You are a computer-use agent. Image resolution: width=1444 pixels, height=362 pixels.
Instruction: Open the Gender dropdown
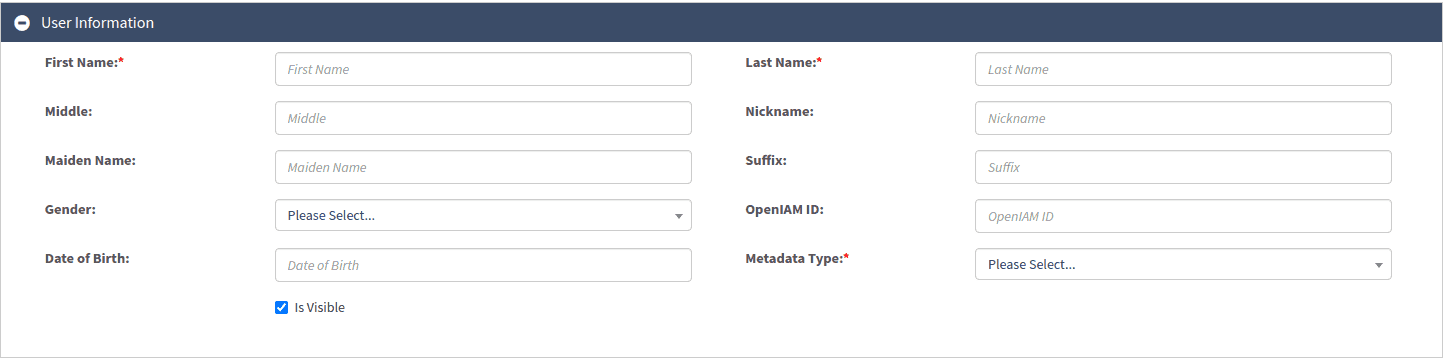pyautogui.click(x=483, y=215)
